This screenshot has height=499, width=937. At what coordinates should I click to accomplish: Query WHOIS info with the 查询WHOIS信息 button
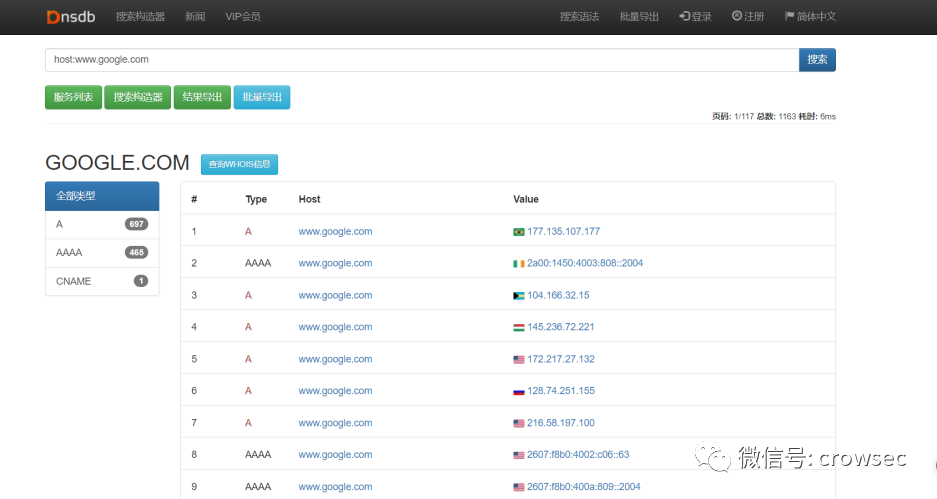(x=239, y=164)
